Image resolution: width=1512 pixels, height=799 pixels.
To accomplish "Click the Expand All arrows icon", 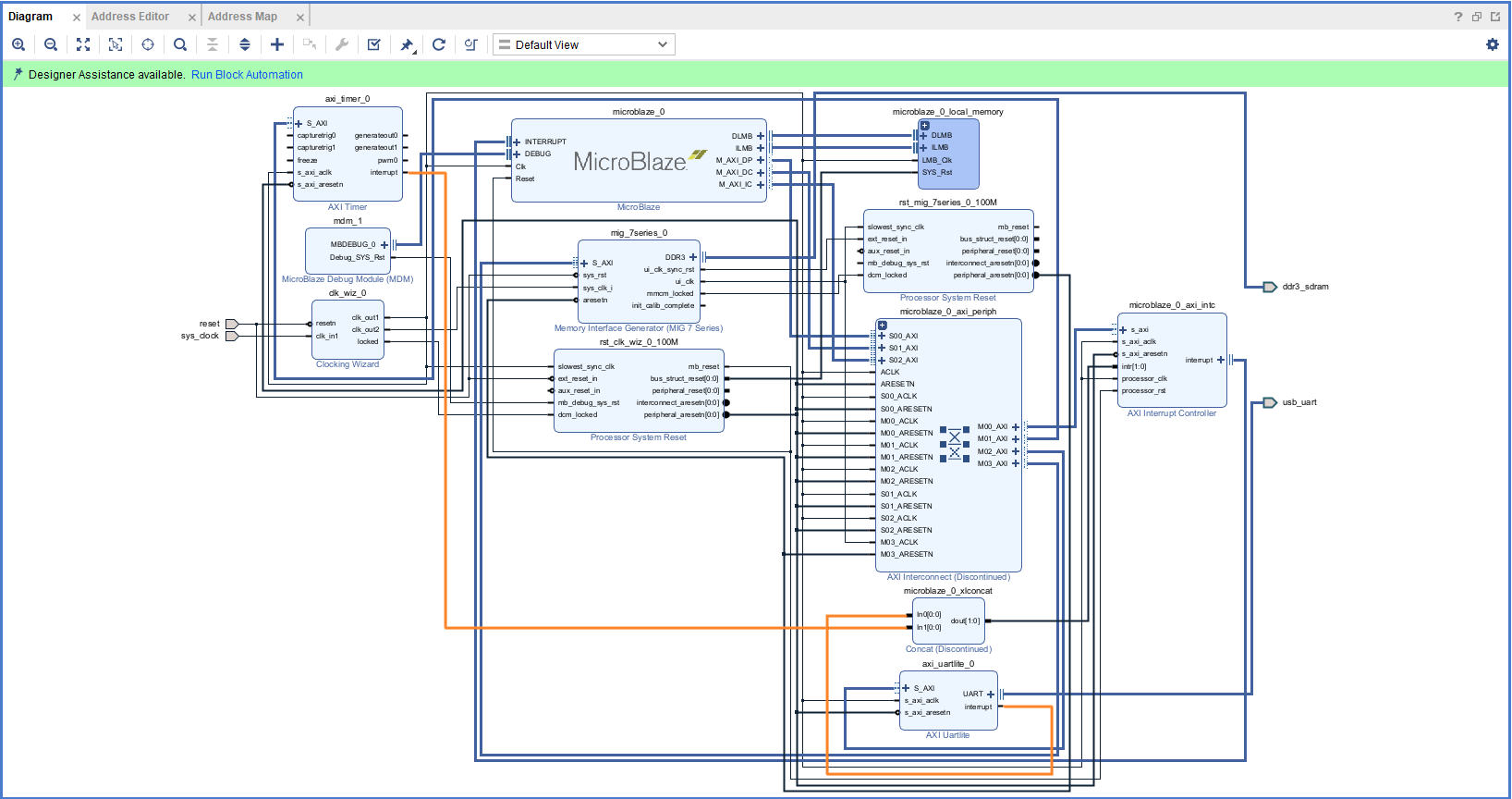I will pos(245,44).
